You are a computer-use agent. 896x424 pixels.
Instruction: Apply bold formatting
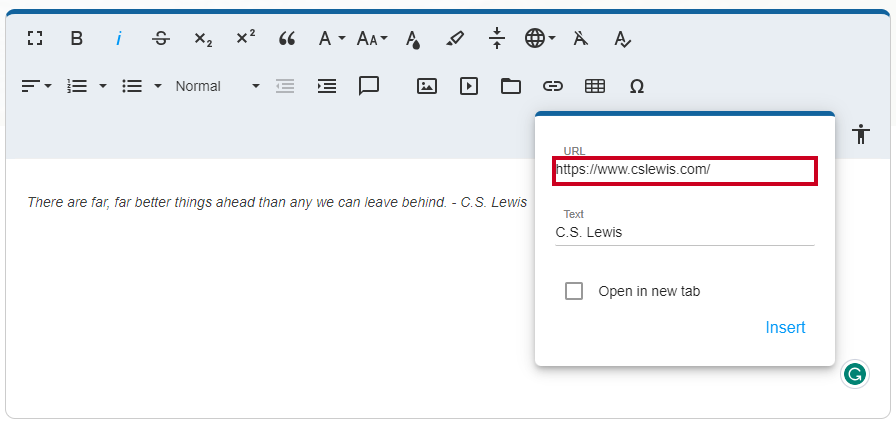pyautogui.click(x=77, y=39)
